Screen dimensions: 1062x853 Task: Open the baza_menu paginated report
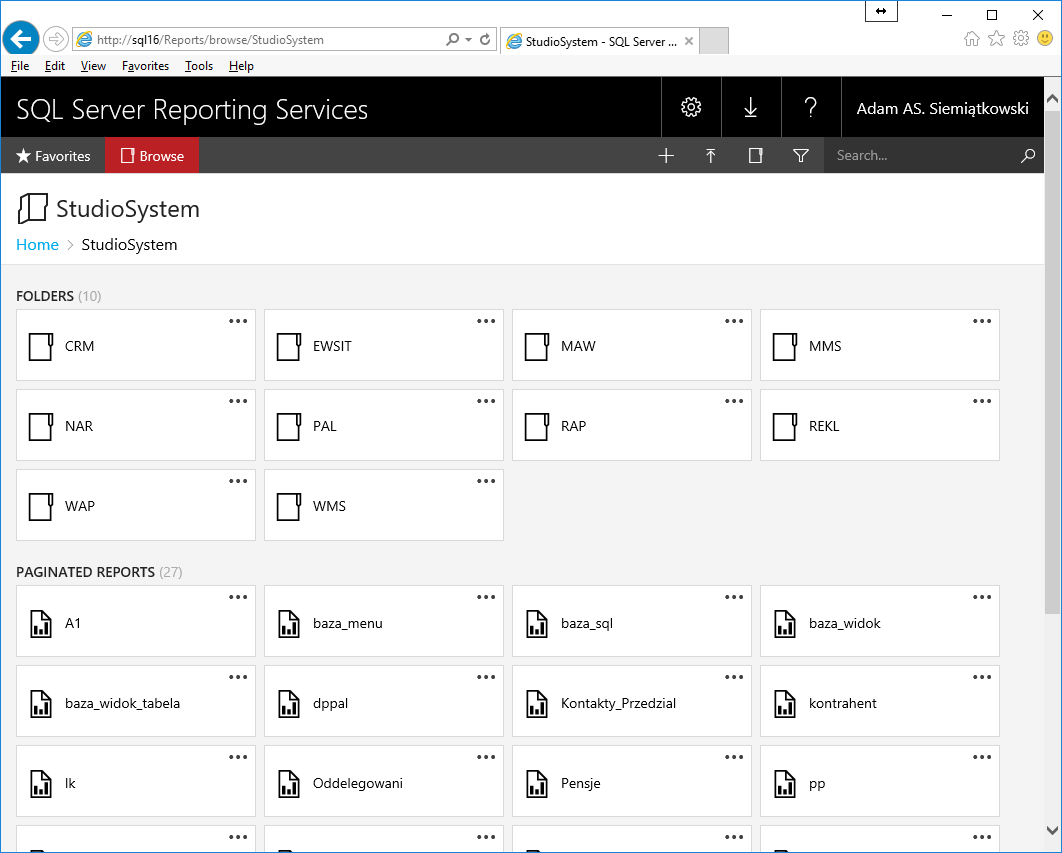pyautogui.click(x=383, y=622)
